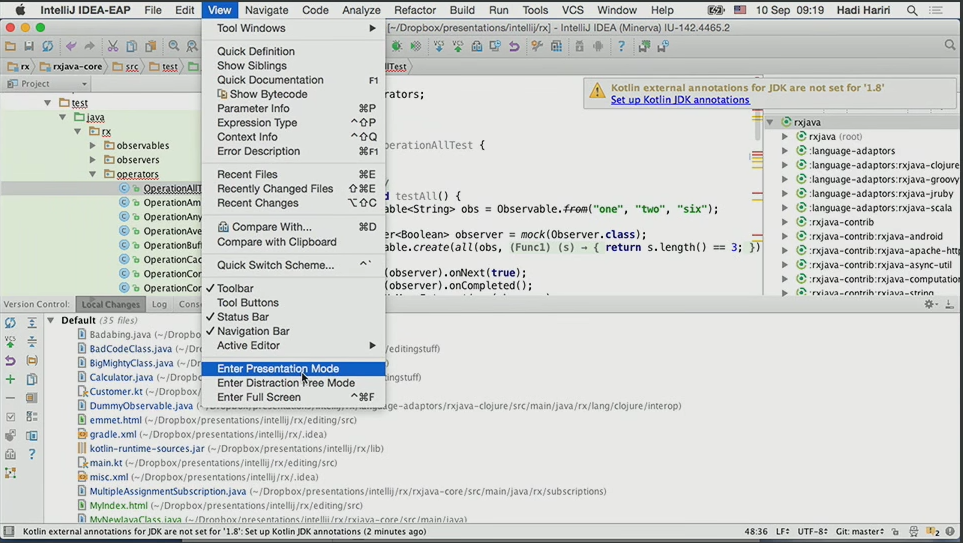Expand :language-adaptors in Gradle tree

point(785,150)
